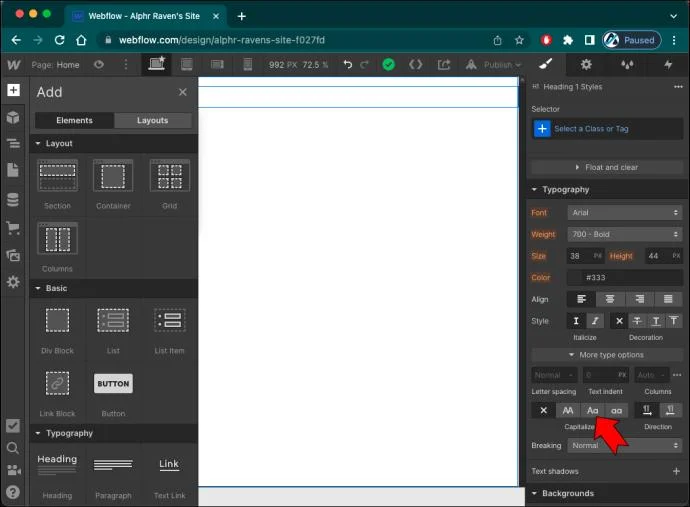Select the Mobile portrait breakpoint icon
The image size is (690, 507).
tap(248, 65)
